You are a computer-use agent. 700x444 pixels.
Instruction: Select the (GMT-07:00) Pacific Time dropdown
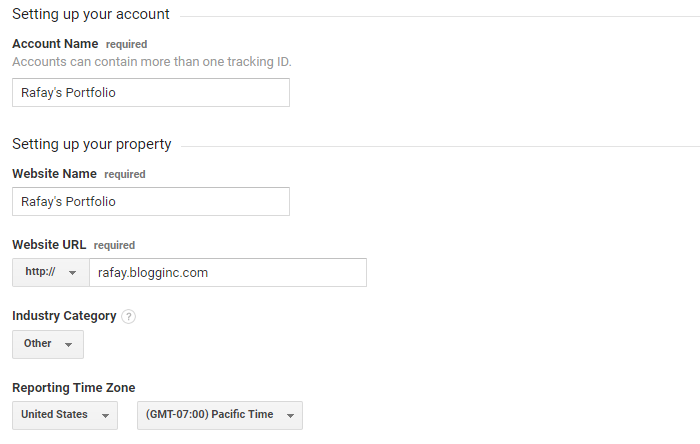point(220,415)
